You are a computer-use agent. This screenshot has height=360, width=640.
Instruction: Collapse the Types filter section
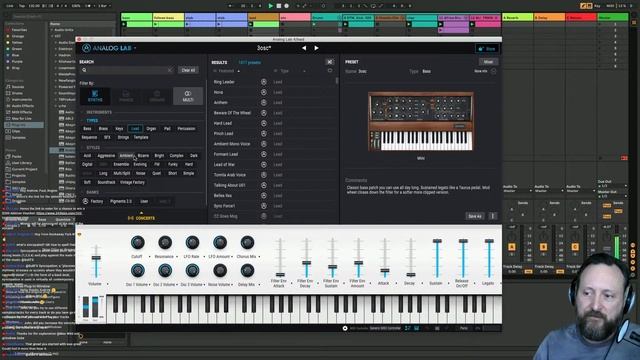[92, 121]
